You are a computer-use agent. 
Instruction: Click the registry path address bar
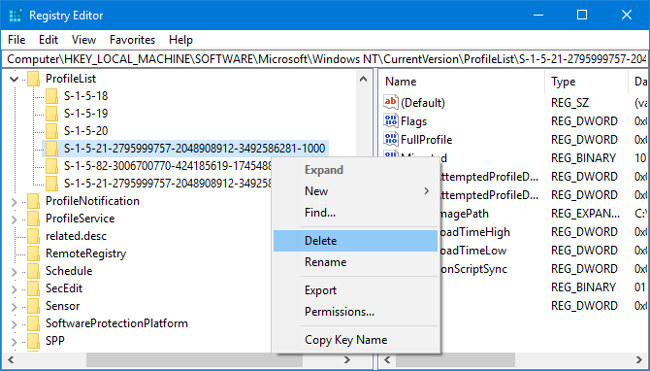pyautogui.click(x=325, y=59)
